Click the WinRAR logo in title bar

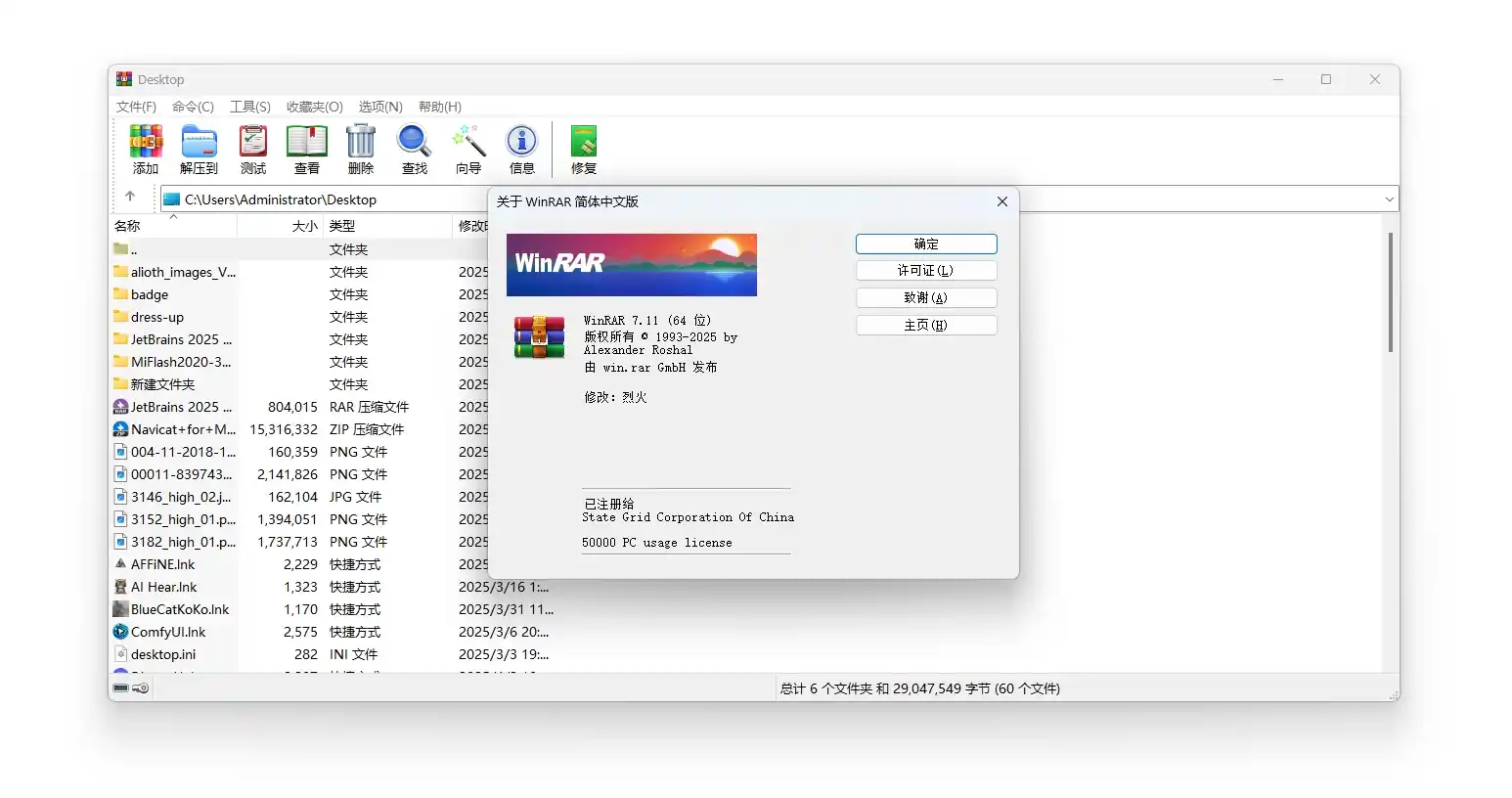(x=124, y=79)
